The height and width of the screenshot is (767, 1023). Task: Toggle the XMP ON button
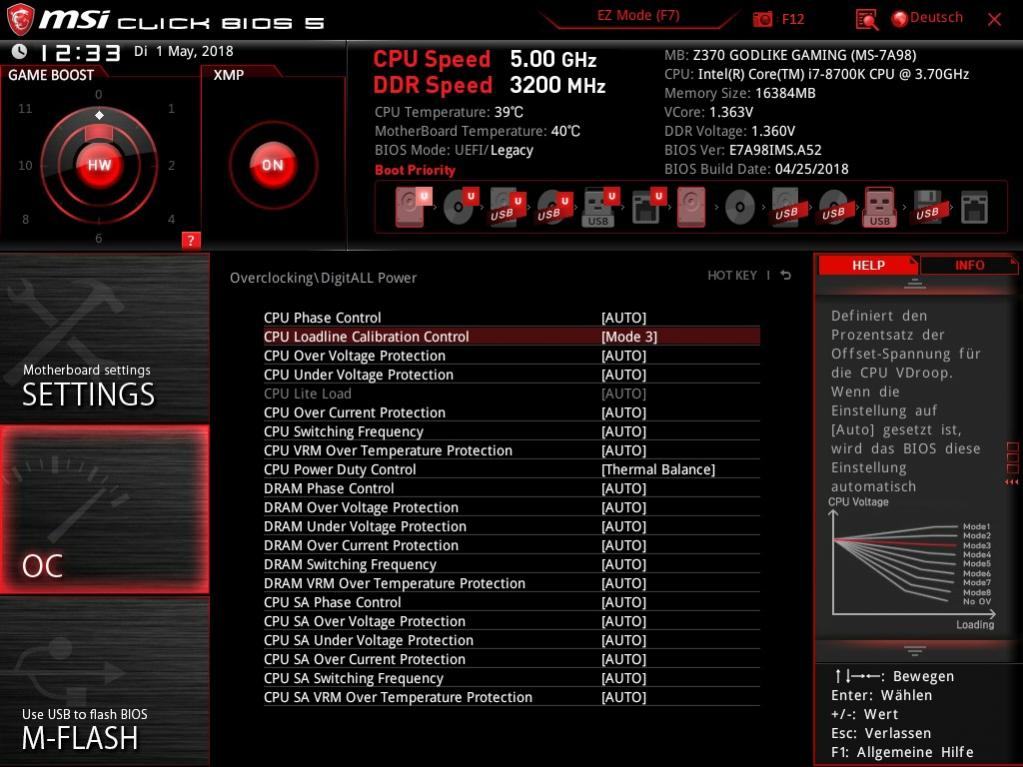273,165
